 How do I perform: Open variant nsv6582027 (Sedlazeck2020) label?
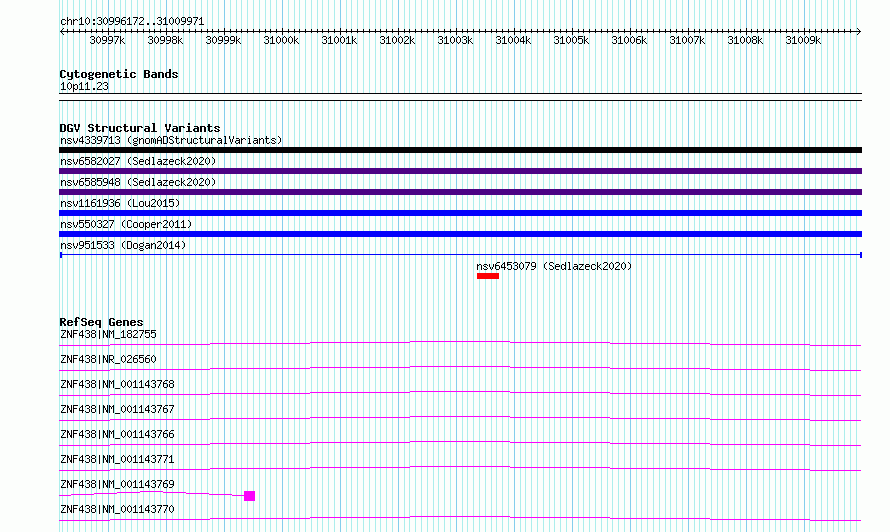coord(138,161)
